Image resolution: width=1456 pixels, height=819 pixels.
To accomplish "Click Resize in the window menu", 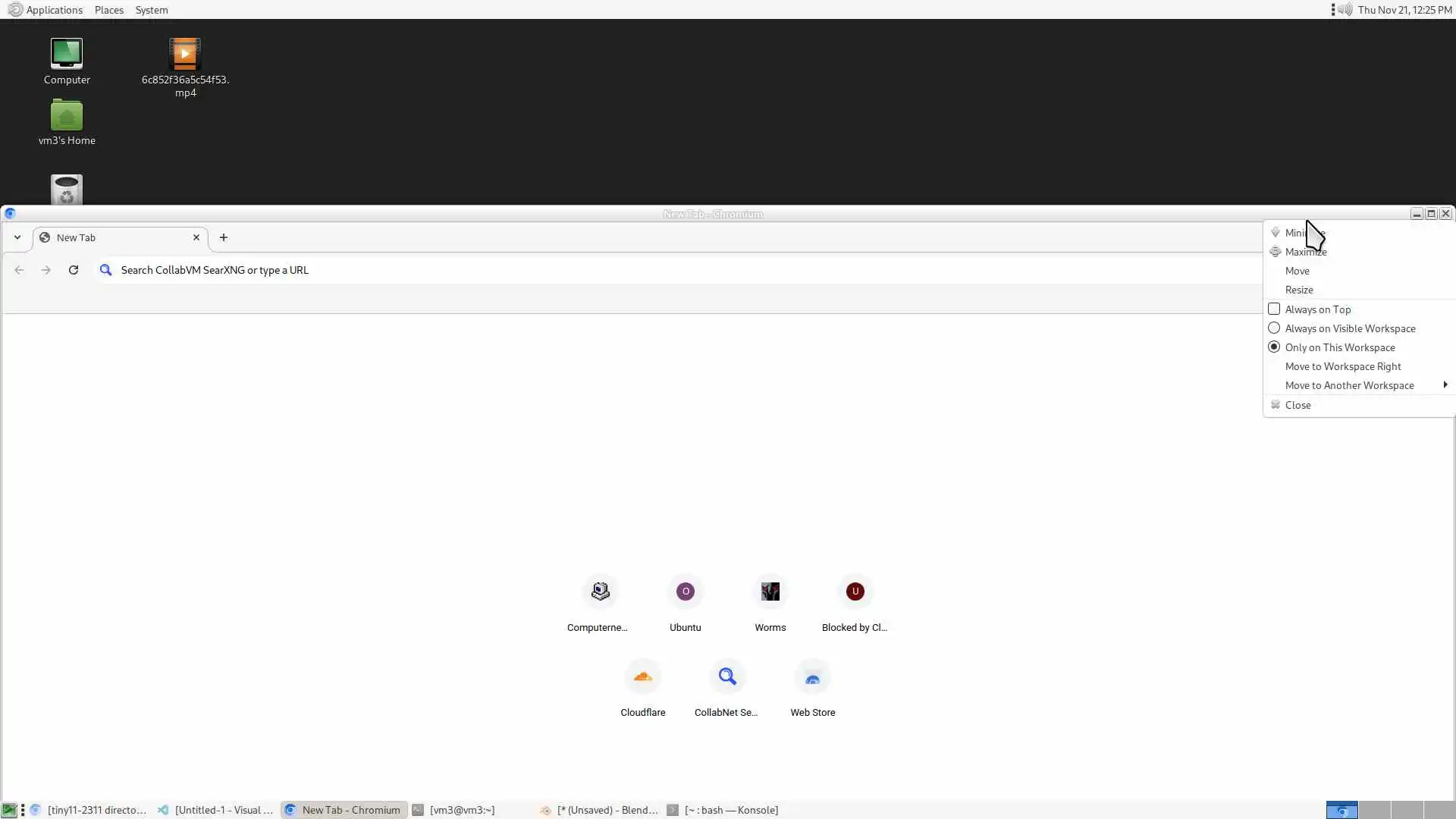I will (1298, 290).
